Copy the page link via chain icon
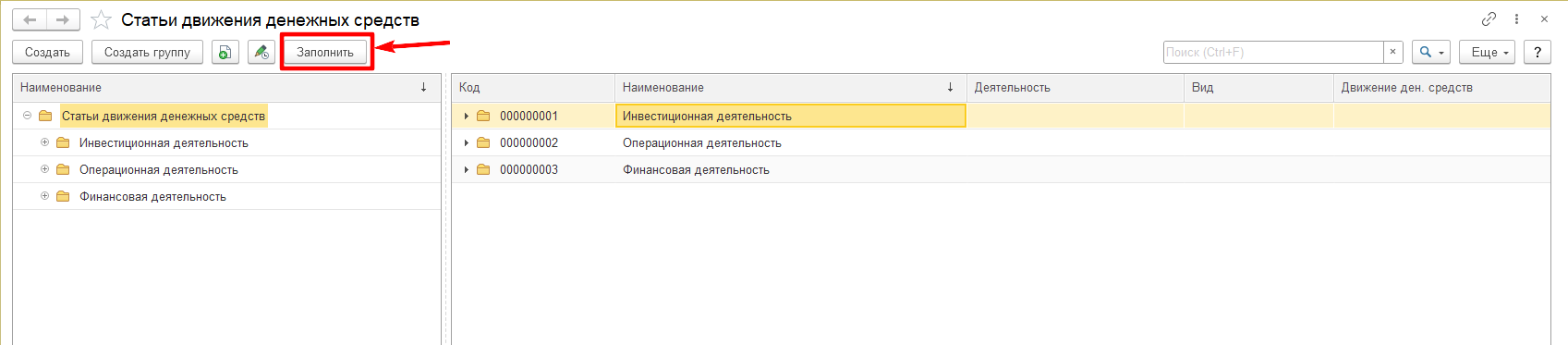This screenshot has height=345, width=1568. [x=1489, y=18]
